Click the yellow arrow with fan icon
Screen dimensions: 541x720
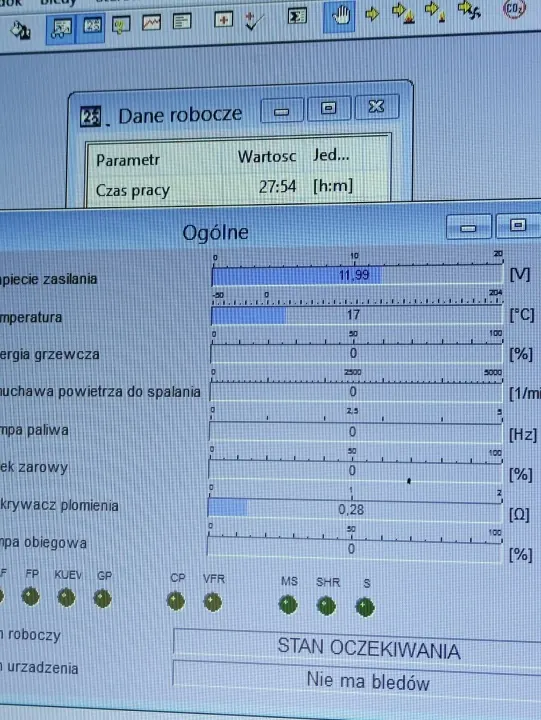coord(469,10)
